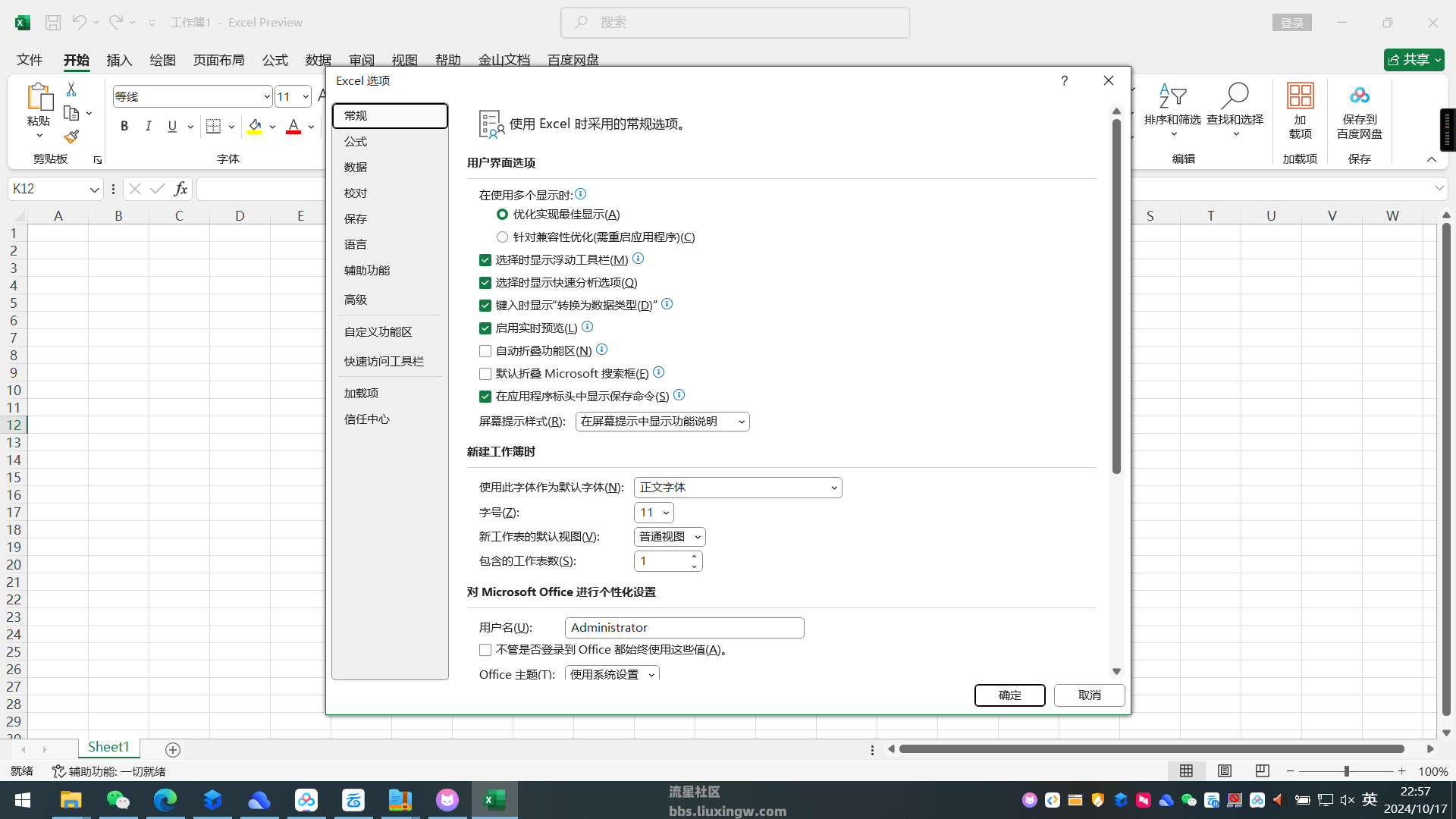
Task: Switch to Page Break Preview icon
Action: (x=1263, y=771)
